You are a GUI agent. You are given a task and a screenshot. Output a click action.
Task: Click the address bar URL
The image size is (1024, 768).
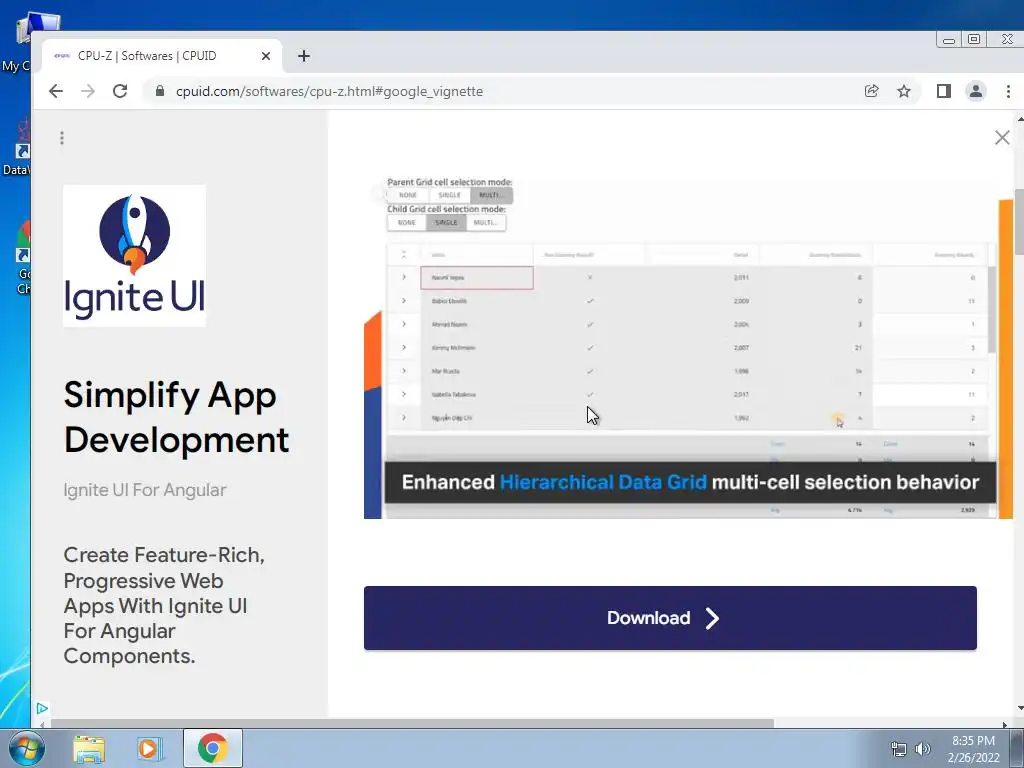coord(329,91)
